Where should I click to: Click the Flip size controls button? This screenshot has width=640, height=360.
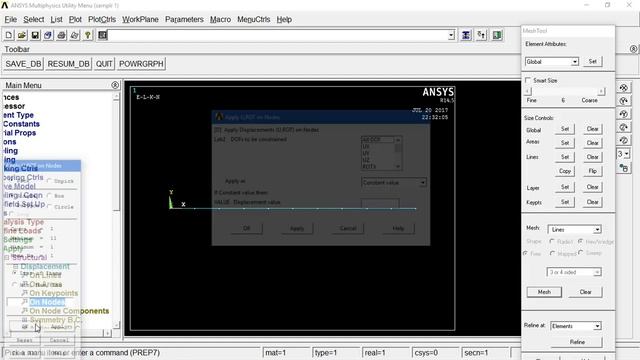592,171
